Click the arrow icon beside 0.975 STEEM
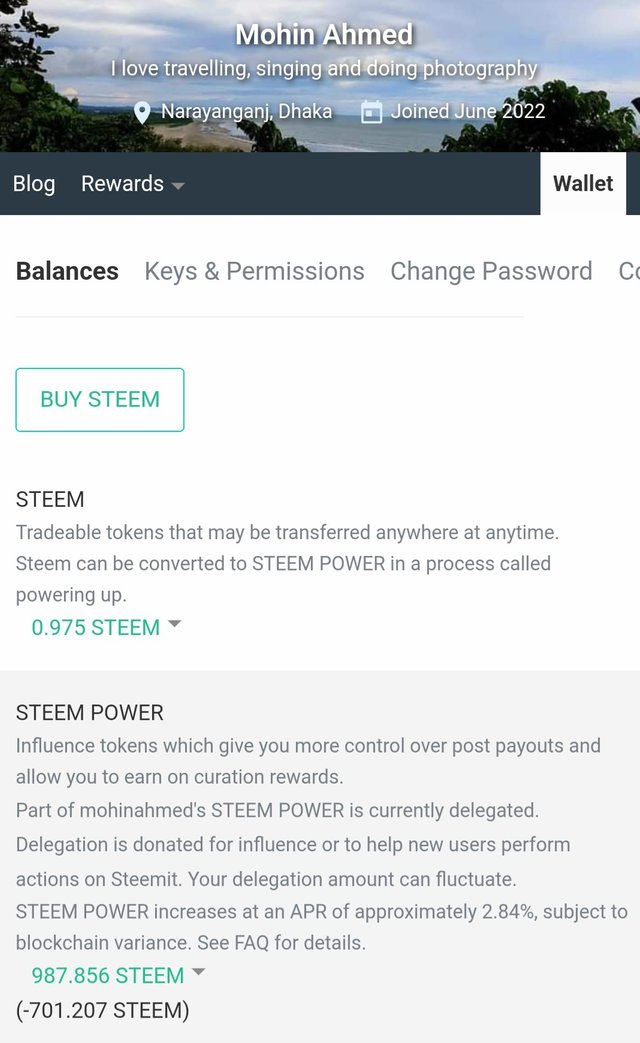Viewport: 640px width, 1043px height. coord(175,624)
